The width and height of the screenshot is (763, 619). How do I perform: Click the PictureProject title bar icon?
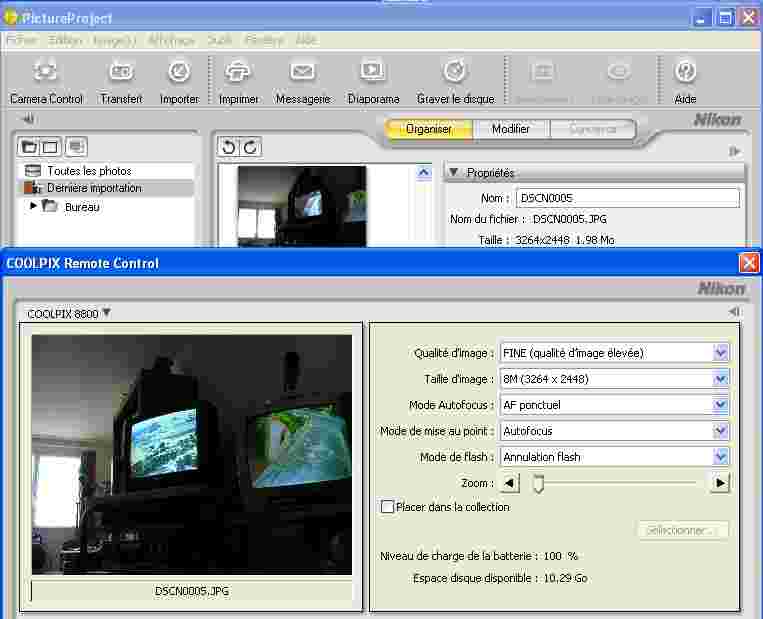pyautogui.click(x=11, y=17)
